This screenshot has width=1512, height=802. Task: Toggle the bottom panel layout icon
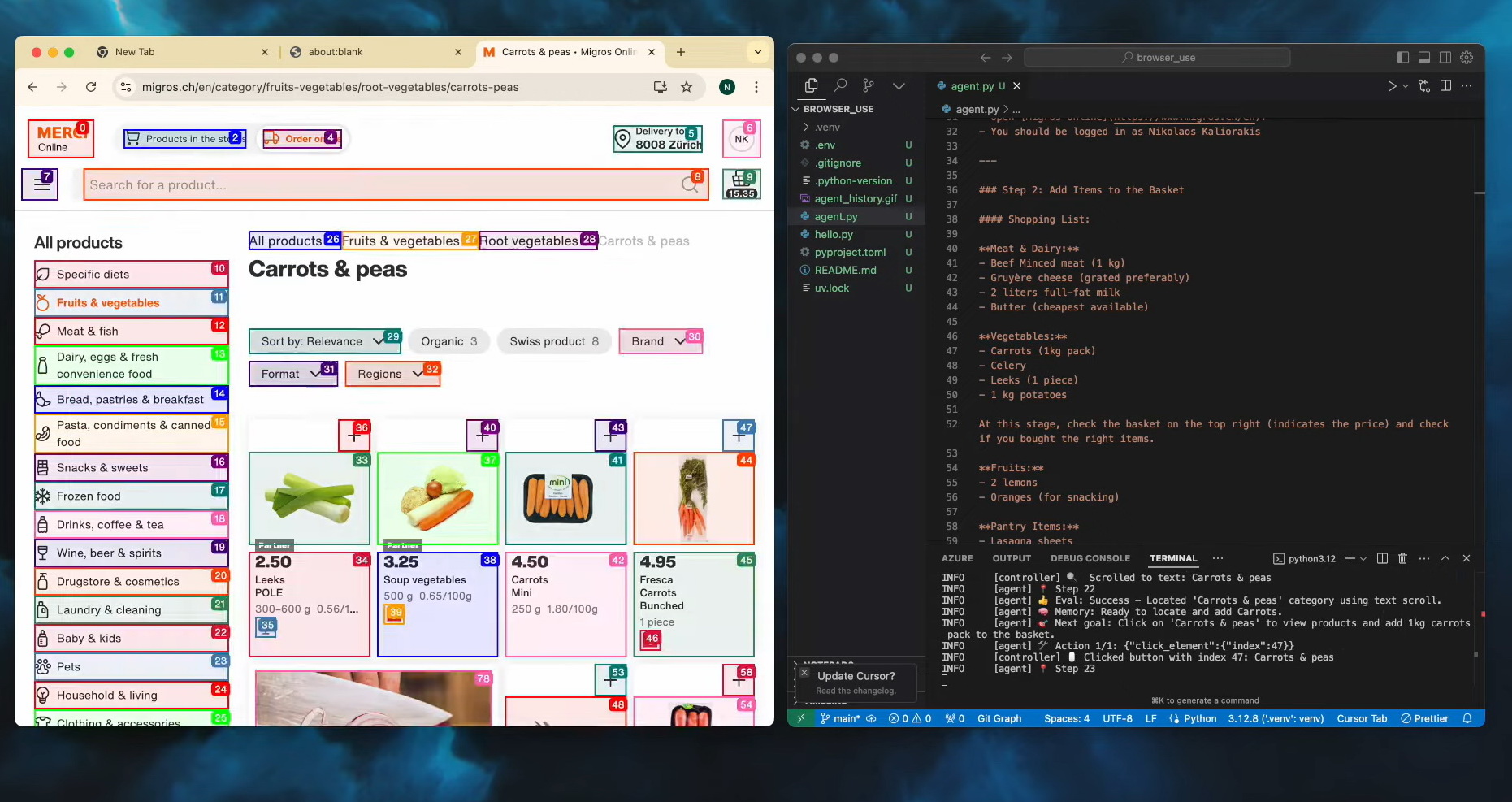tap(1424, 58)
